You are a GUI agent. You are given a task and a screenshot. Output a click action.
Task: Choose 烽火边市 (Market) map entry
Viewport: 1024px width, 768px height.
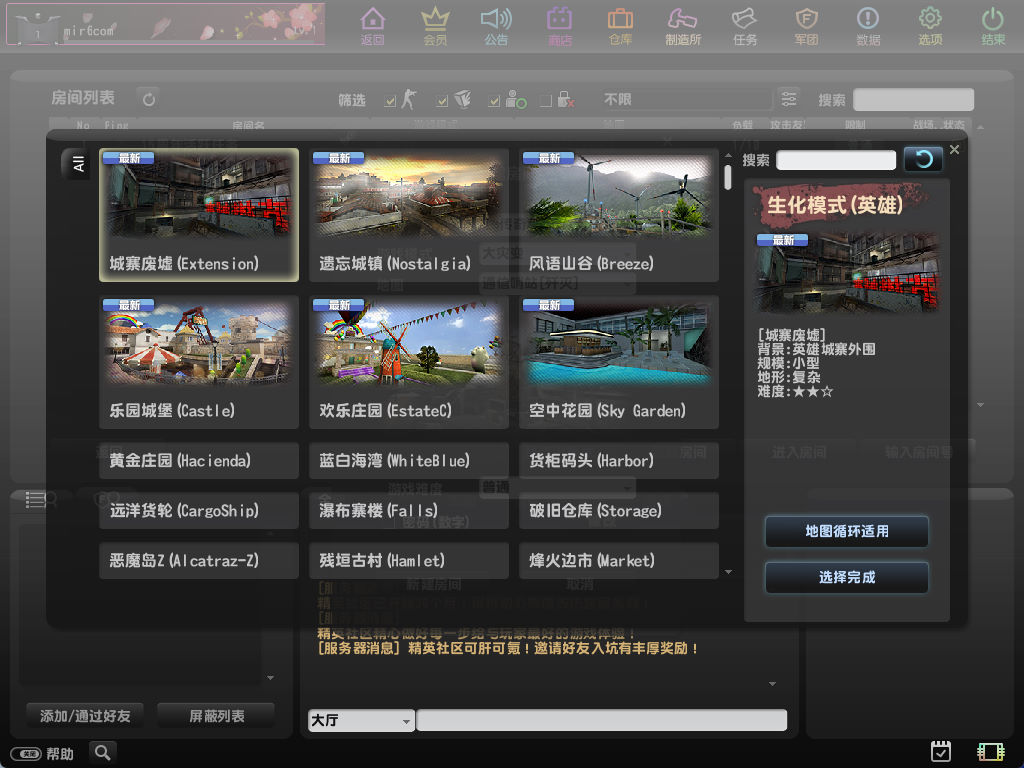click(618, 560)
